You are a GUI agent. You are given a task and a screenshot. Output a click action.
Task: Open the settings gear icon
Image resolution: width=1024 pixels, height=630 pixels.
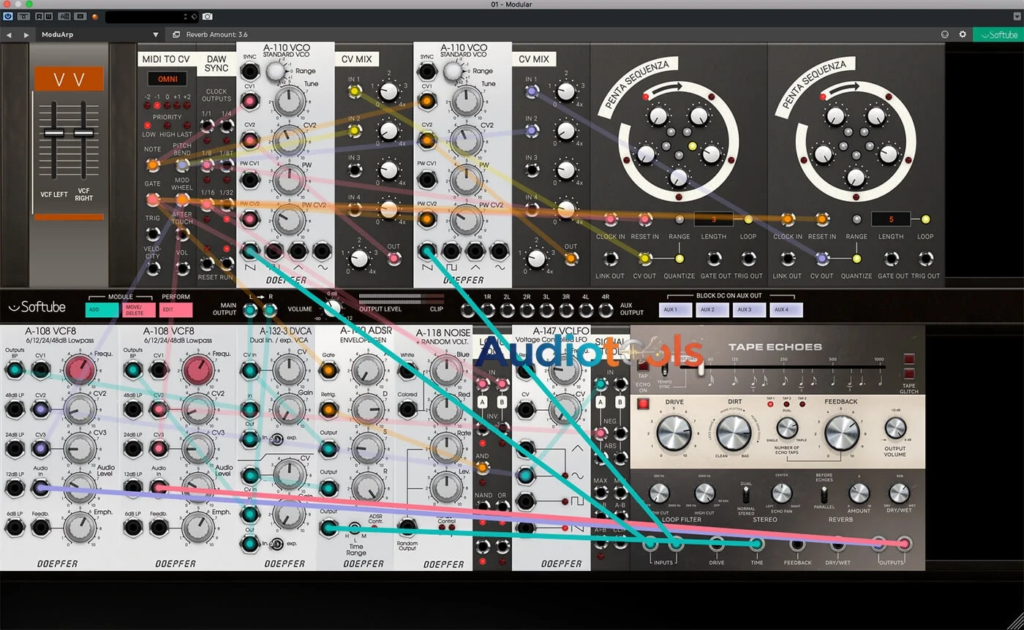(963, 35)
